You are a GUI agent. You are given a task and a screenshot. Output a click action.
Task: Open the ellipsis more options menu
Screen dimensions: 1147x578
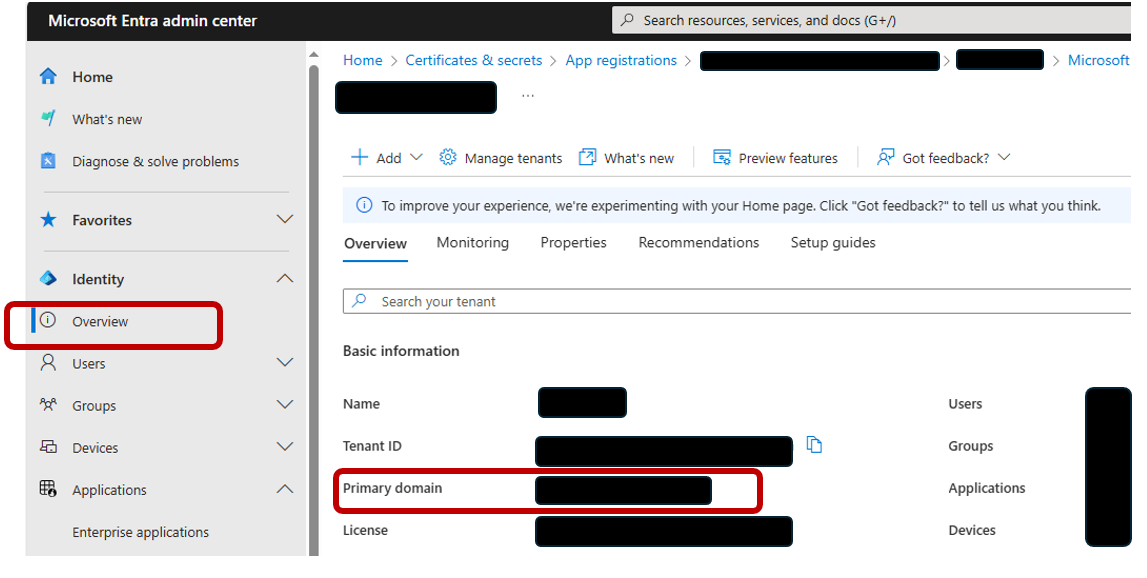[x=527, y=96]
